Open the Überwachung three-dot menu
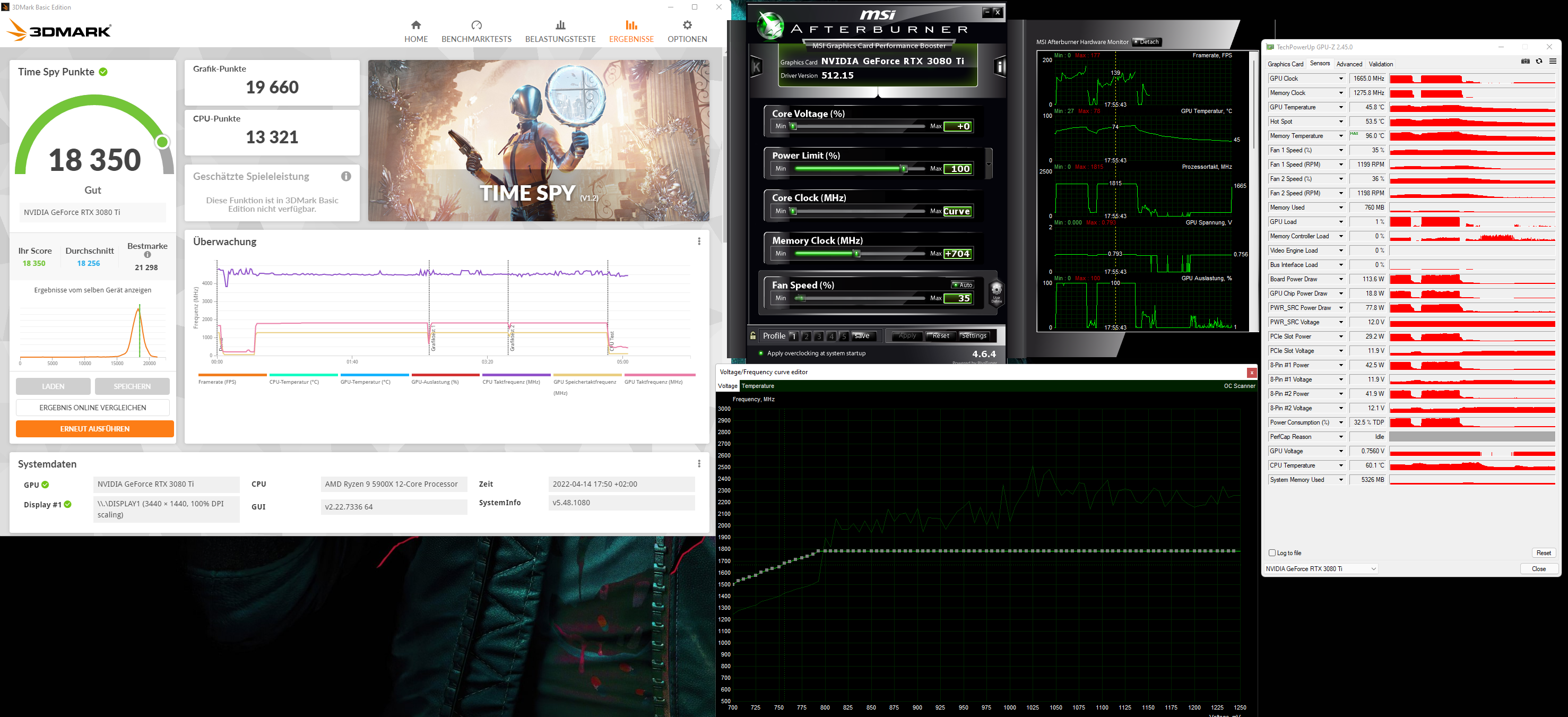Image resolution: width=1568 pixels, height=717 pixels. click(x=699, y=241)
